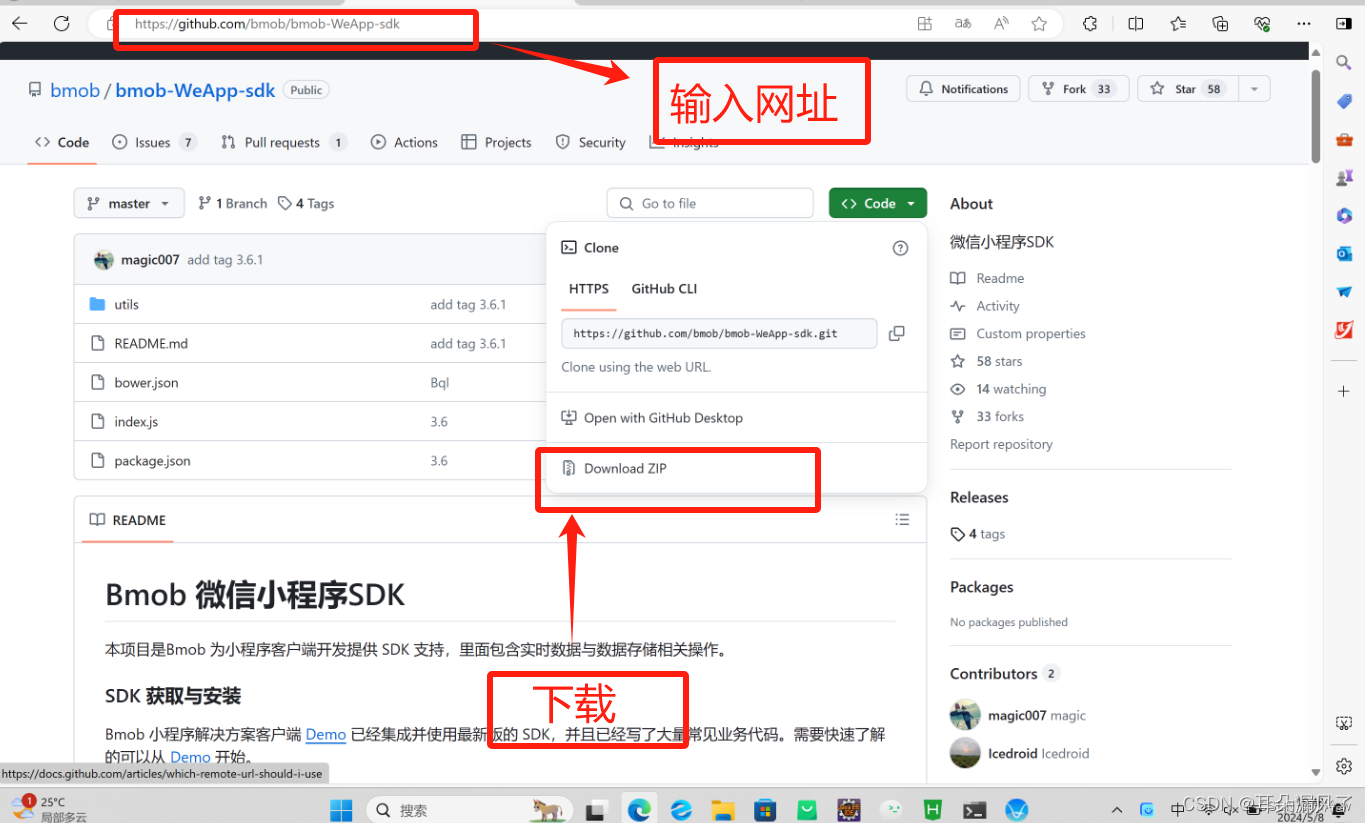Open Browser essentials heart icon
Viewport: 1367px width, 823px height.
(x=1262, y=23)
